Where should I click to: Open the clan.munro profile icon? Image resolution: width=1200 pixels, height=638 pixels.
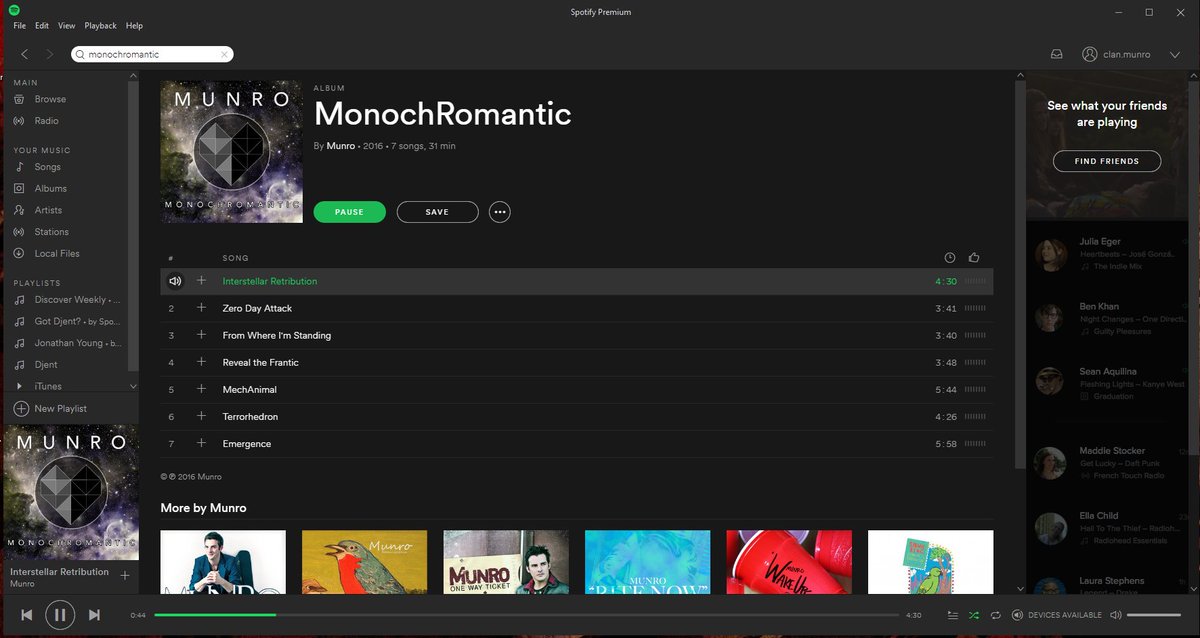point(1090,54)
